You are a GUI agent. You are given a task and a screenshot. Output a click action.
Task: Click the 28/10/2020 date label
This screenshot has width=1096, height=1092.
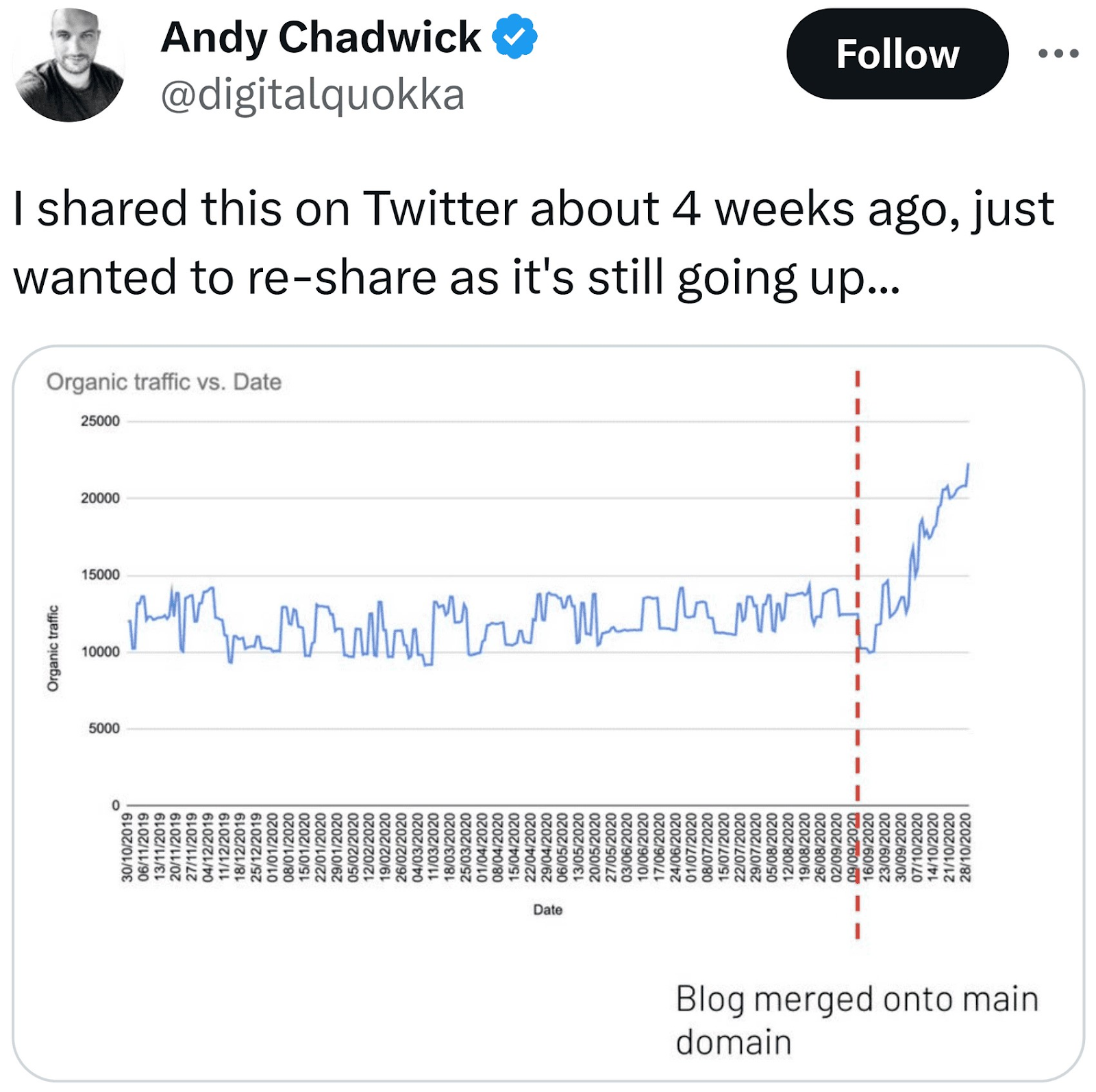(967, 849)
